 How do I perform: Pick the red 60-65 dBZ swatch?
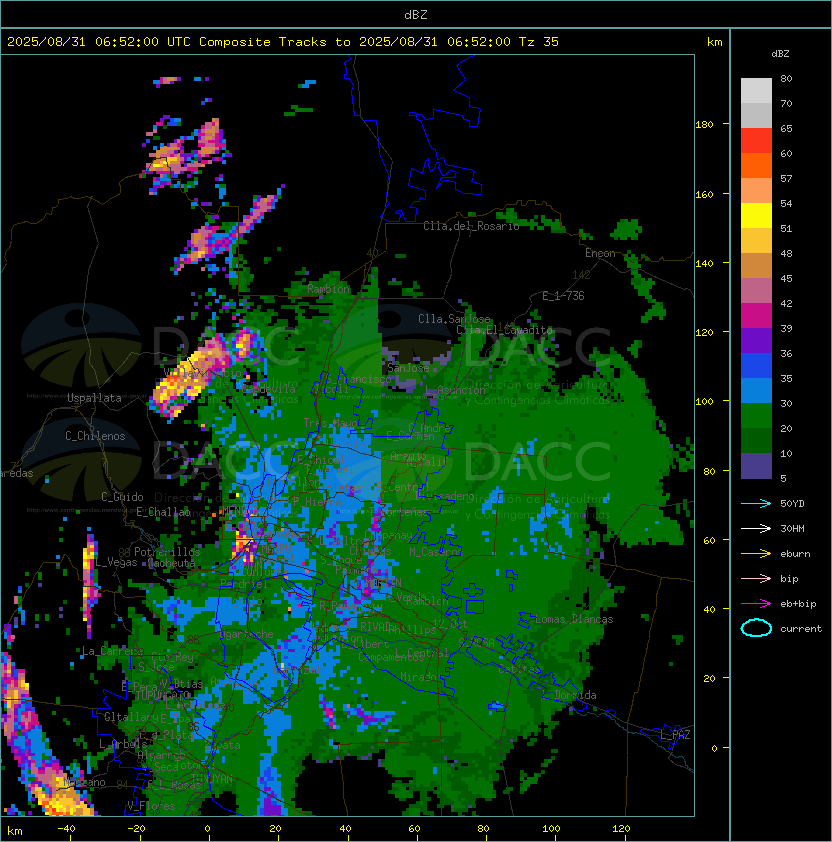click(756, 140)
